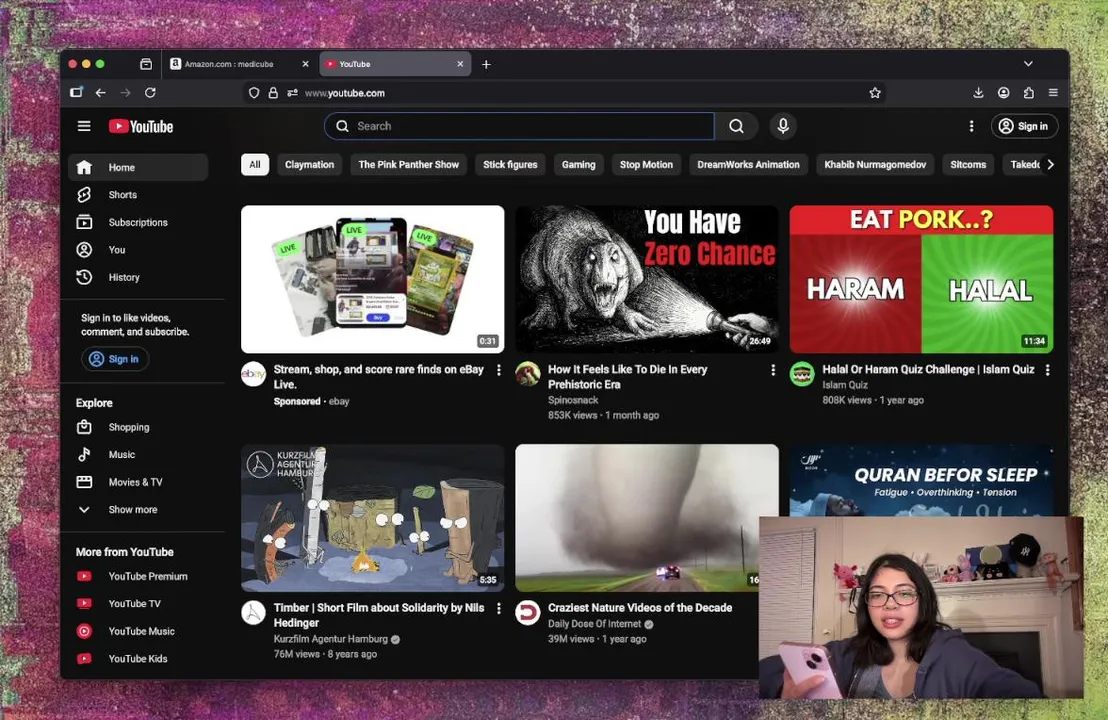1108x720 pixels.
Task: Click Kurzfilm Agentur Hamburg channel name
Action: [x=331, y=639]
